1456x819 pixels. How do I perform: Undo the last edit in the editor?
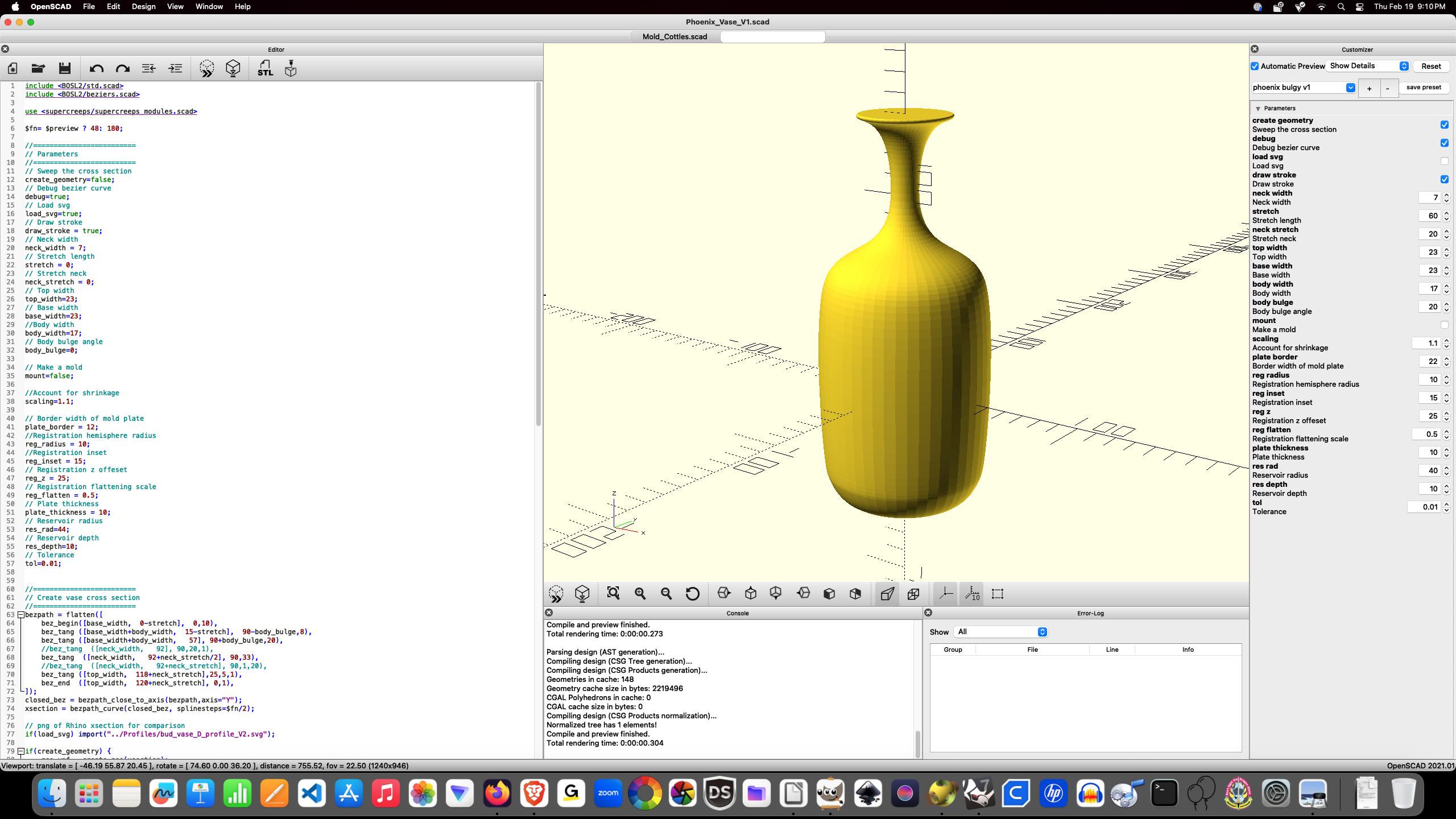[x=97, y=68]
